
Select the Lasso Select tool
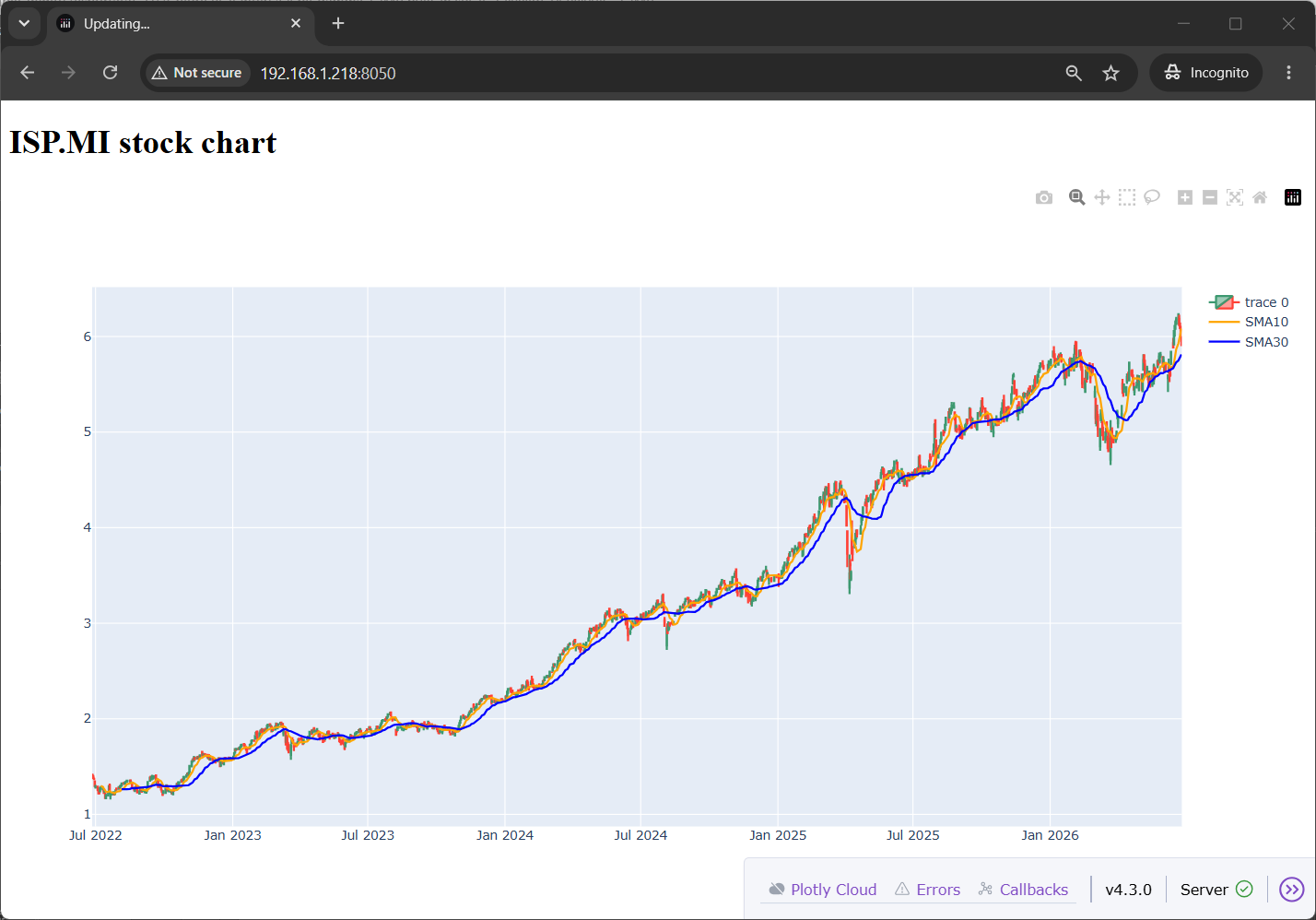(x=1151, y=197)
